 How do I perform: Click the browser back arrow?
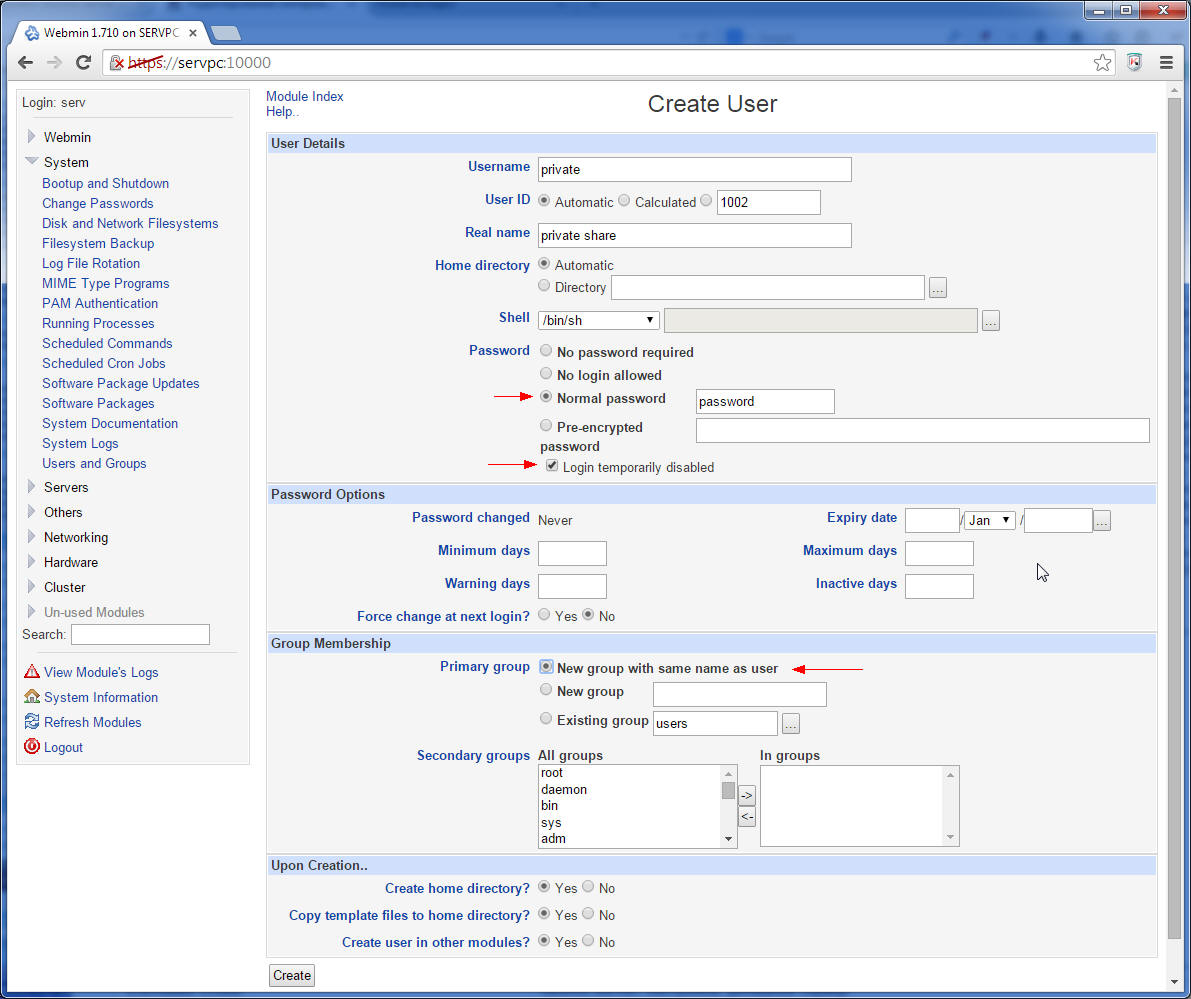[x=25, y=62]
